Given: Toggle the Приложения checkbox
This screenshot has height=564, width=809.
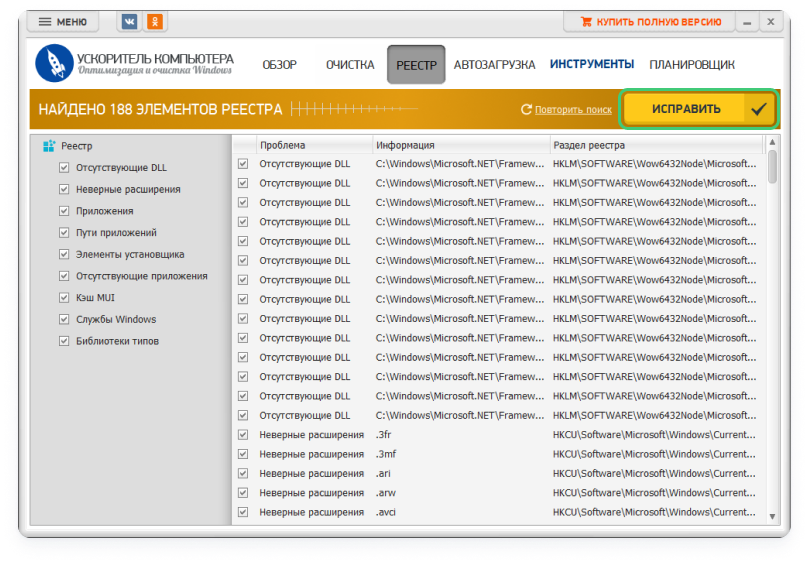Looking at the screenshot, I should coord(64,211).
